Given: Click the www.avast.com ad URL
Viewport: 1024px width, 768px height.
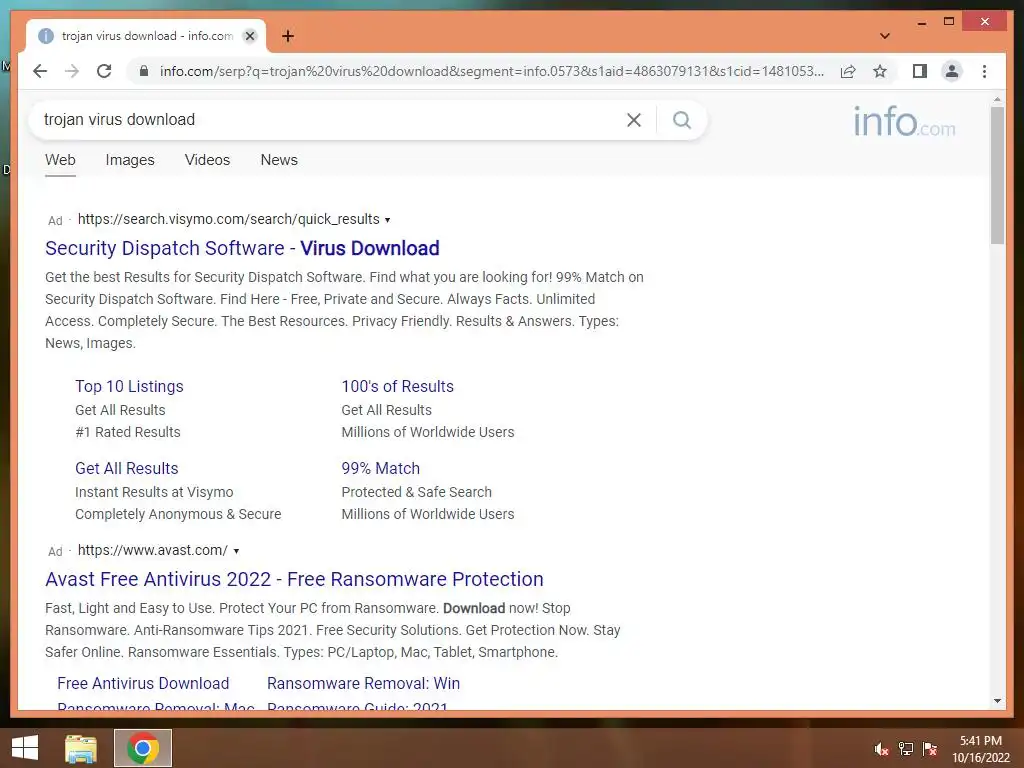Looking at the screenshot, I should coord(153,551).
